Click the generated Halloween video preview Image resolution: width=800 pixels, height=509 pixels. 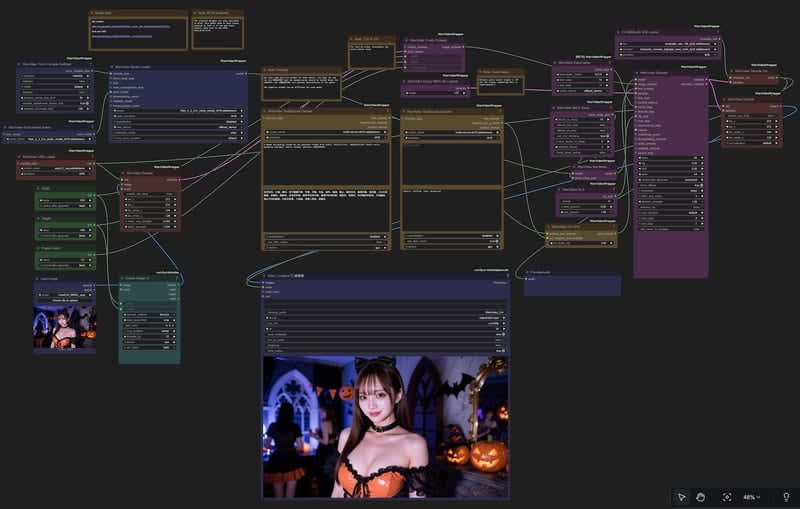pos(386,426)
